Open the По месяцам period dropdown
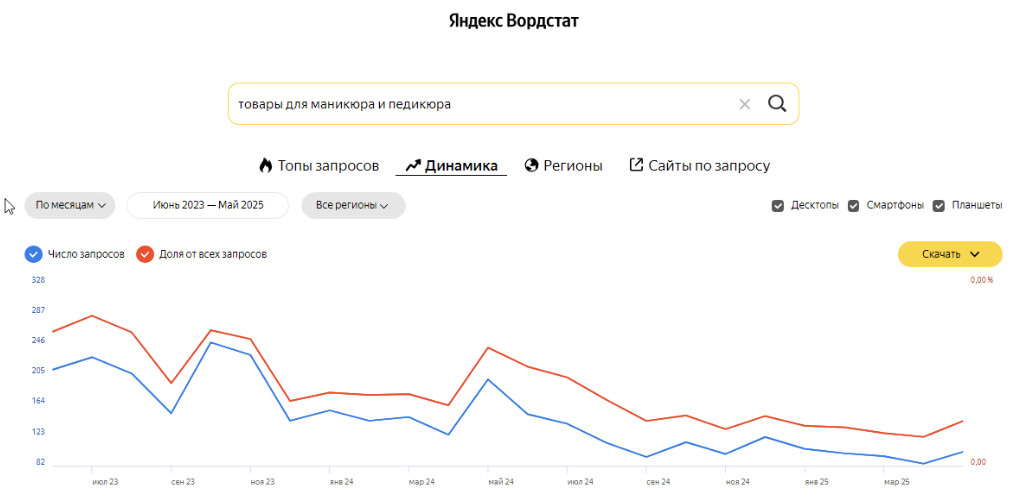1015x500 pixels. (70, 205)
